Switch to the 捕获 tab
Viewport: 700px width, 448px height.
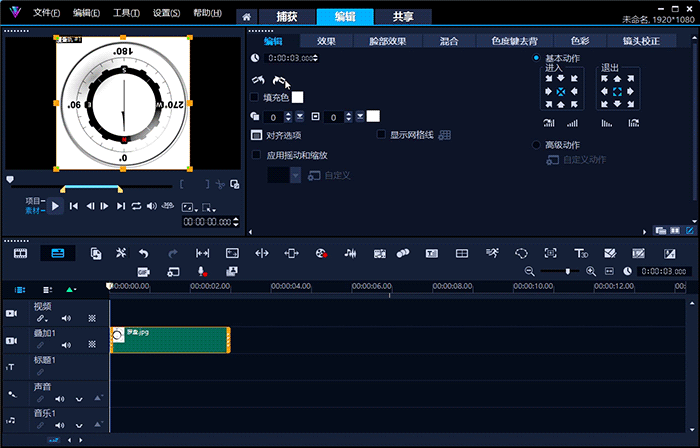287,17
